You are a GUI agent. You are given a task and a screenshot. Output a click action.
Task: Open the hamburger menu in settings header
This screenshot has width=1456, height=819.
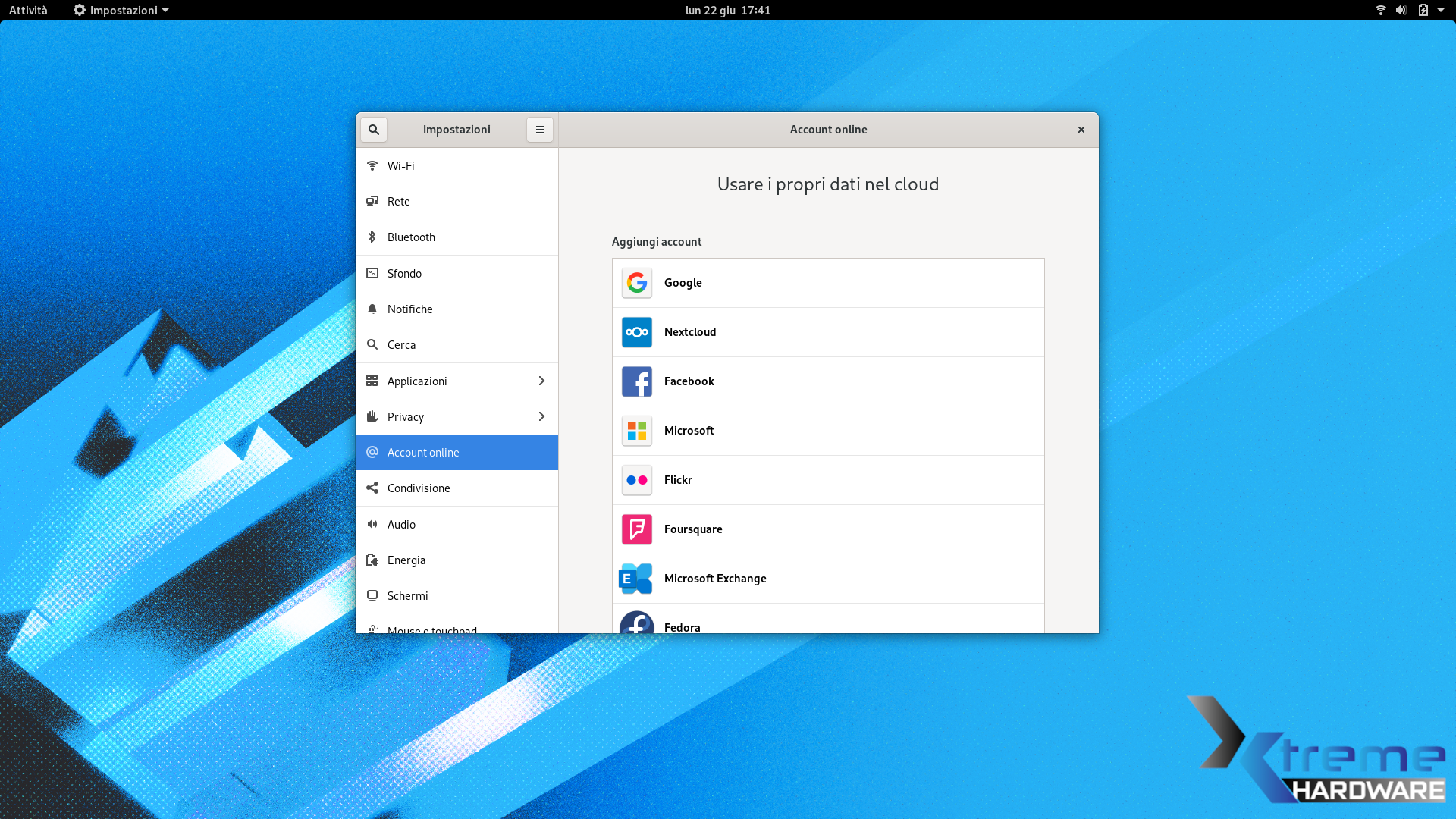(x=540, y=130)
